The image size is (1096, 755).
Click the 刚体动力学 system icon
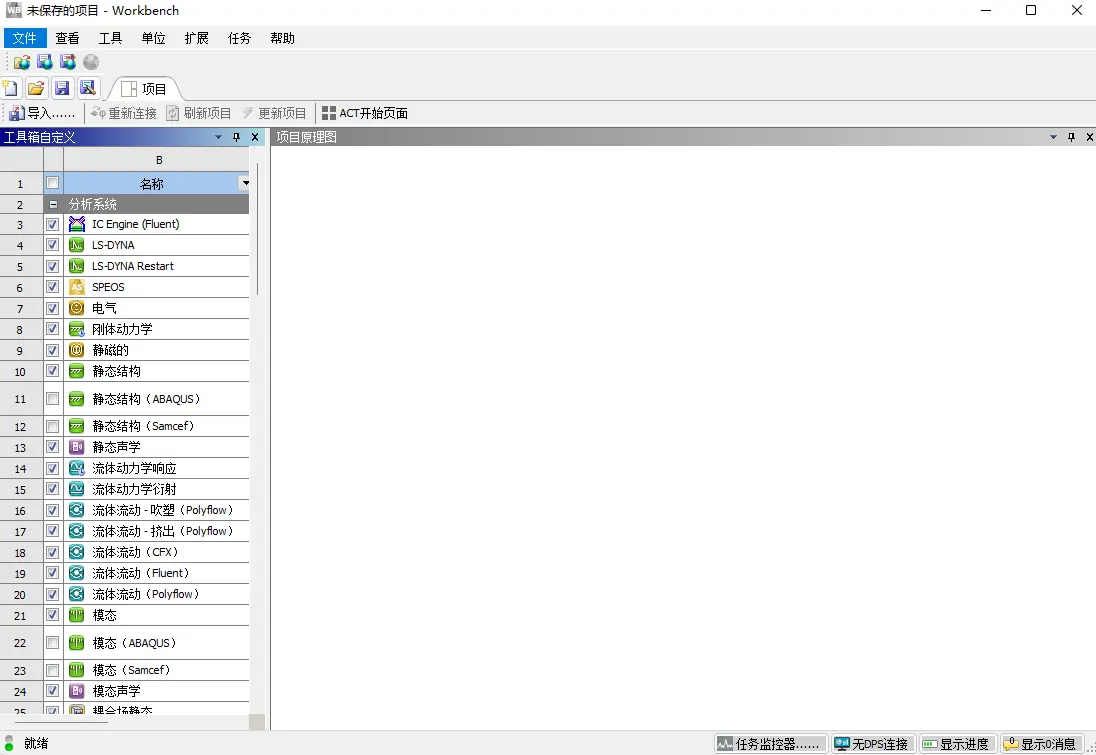(x=77, y=329)
